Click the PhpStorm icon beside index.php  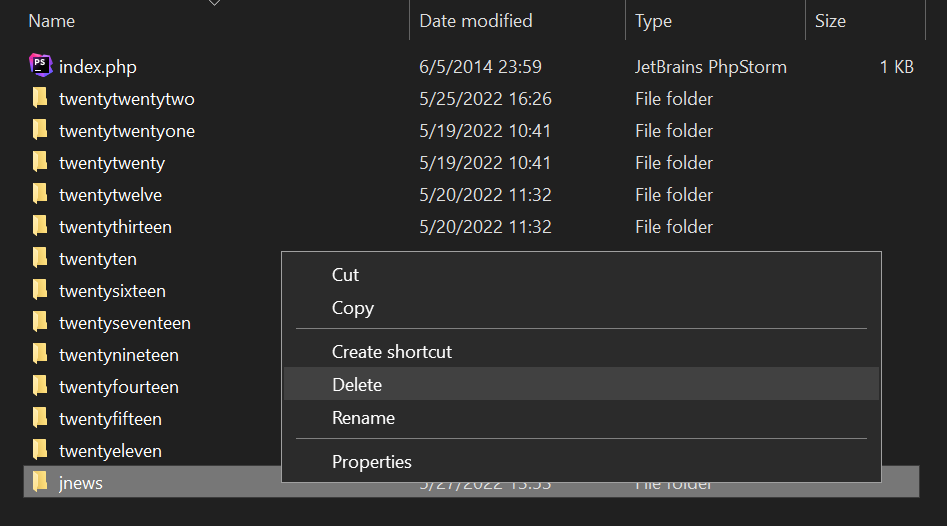point(40,66)
